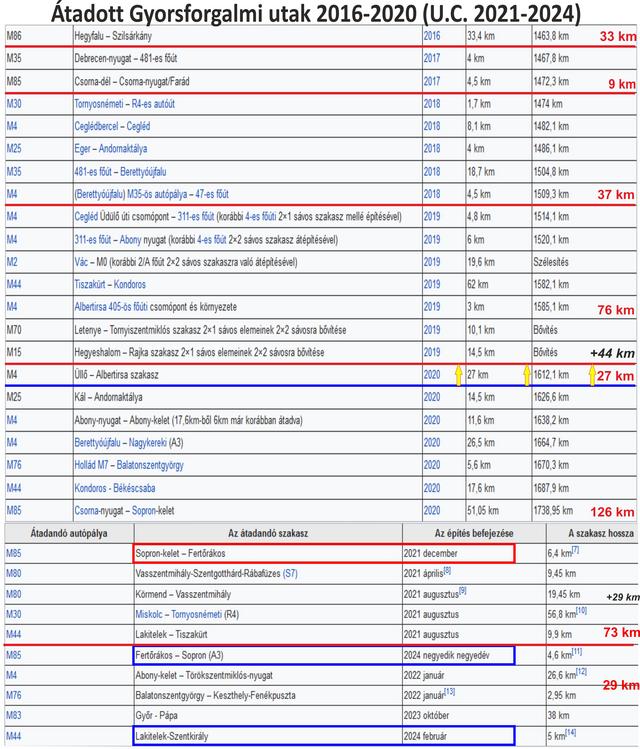Select the 'Üllő – Albertirsa szakasz' cell
The height and width of the screenshot is (749, 640).
(x=247, y=374)
